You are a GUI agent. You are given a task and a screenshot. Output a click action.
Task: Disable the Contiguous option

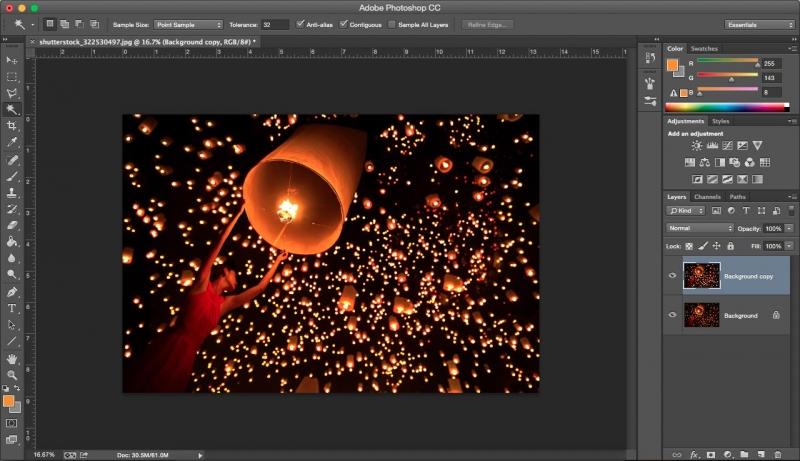tap(345, 23)
